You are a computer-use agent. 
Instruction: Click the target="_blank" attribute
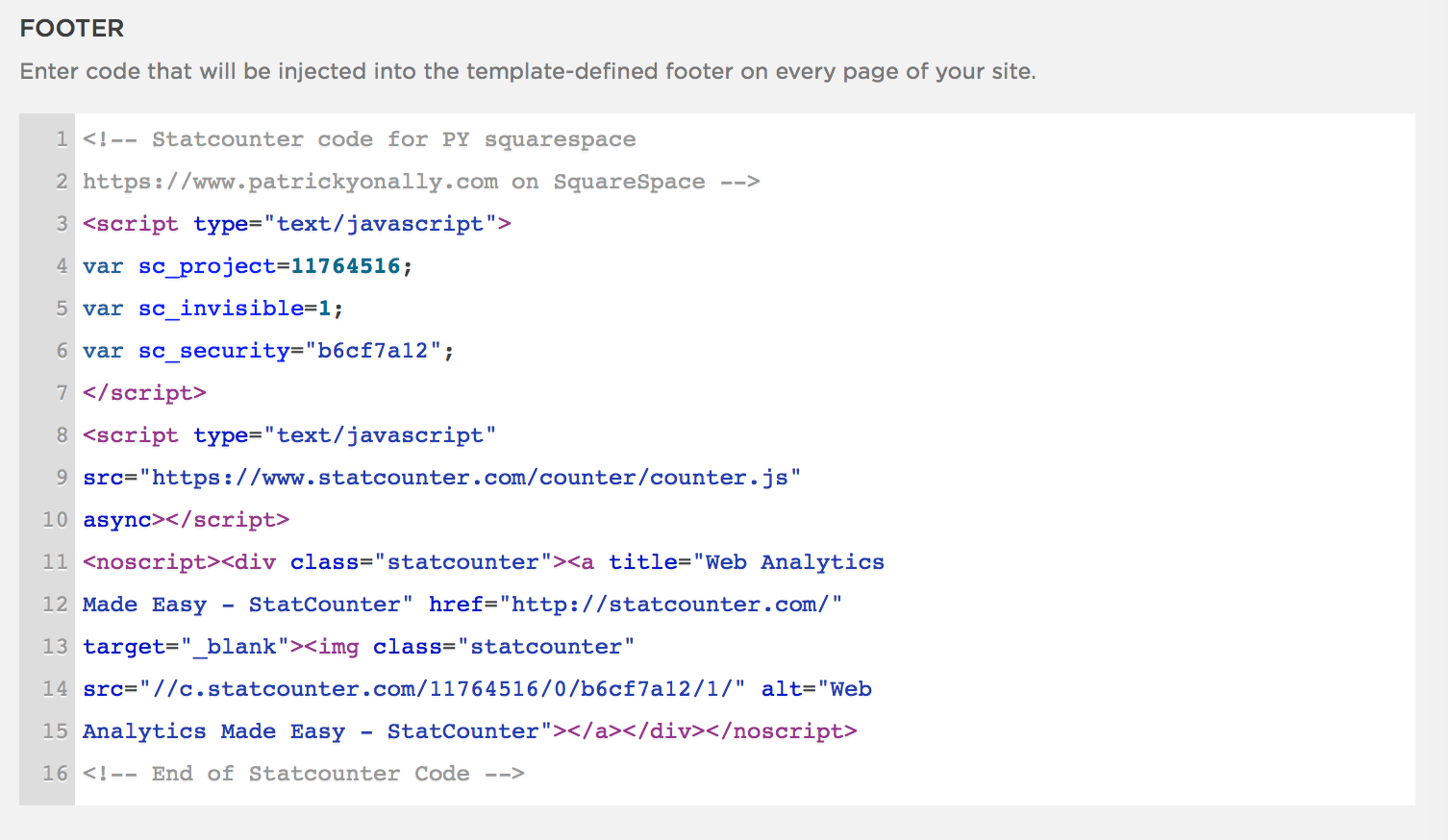[x=187, y=647]
